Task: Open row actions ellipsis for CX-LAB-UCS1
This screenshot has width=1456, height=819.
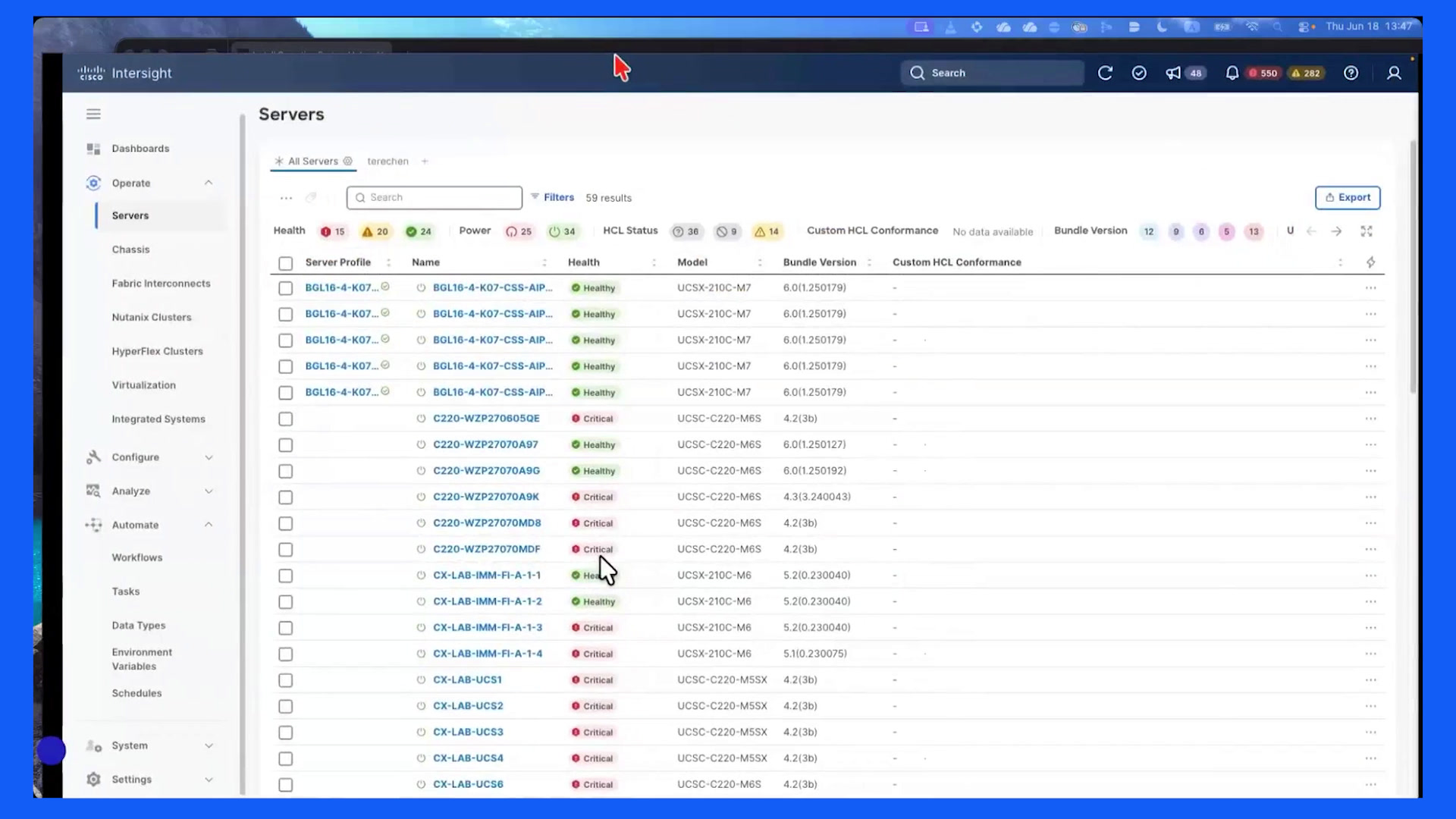Action: (x=1370, y=680)
